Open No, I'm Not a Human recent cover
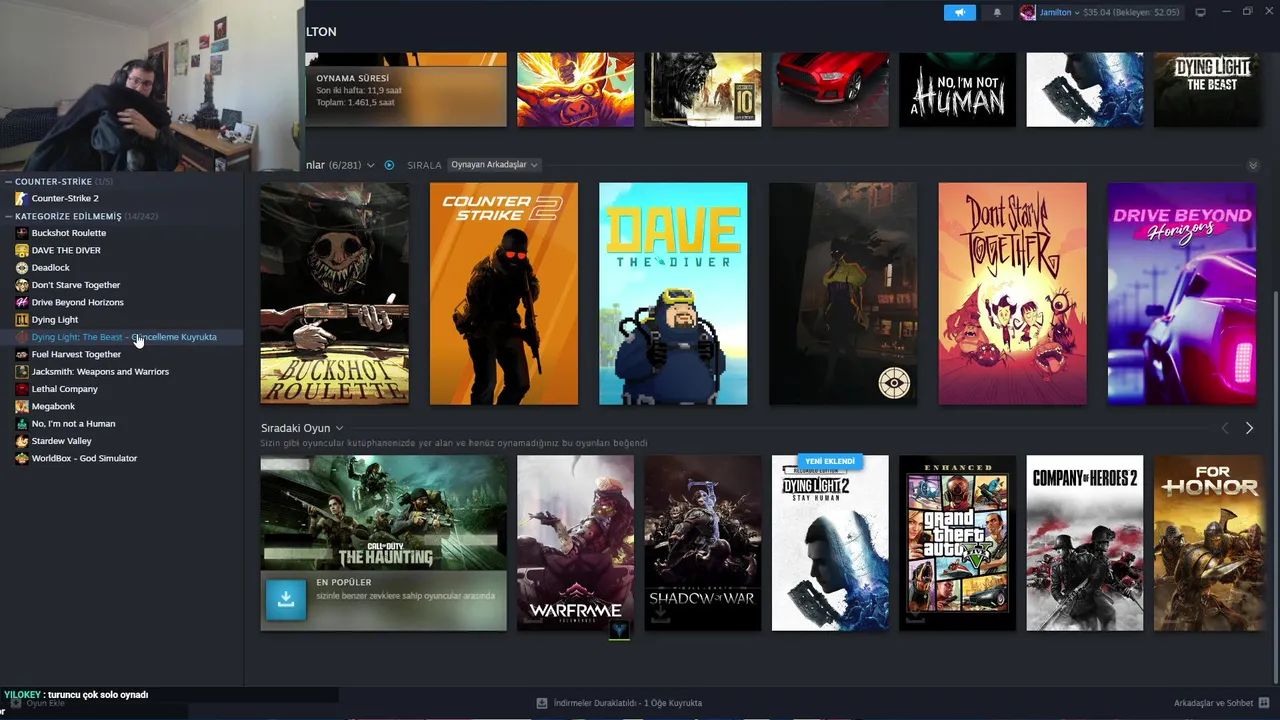Screen dimensions: 1280x720 [958, 90]
